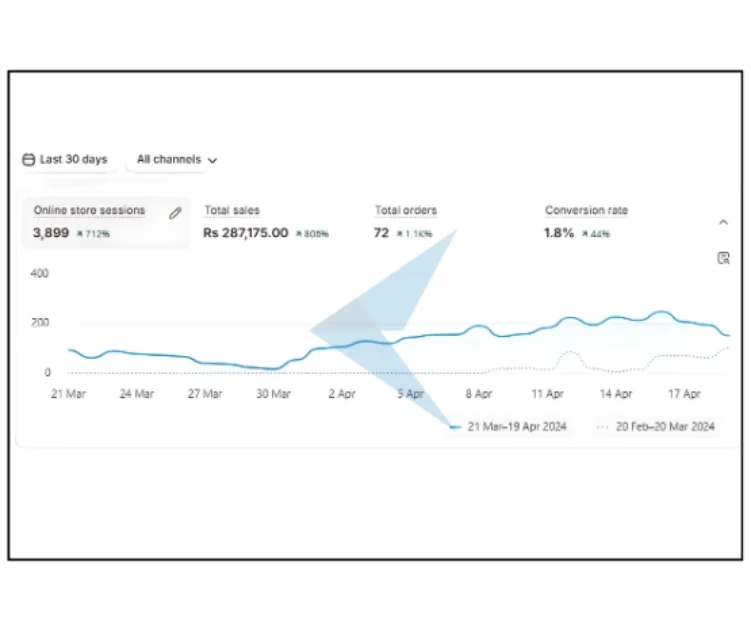Click the calendar icon beside Last 30 days
The width and height of the screenshot is (751, 631).
tap(29, 159)
